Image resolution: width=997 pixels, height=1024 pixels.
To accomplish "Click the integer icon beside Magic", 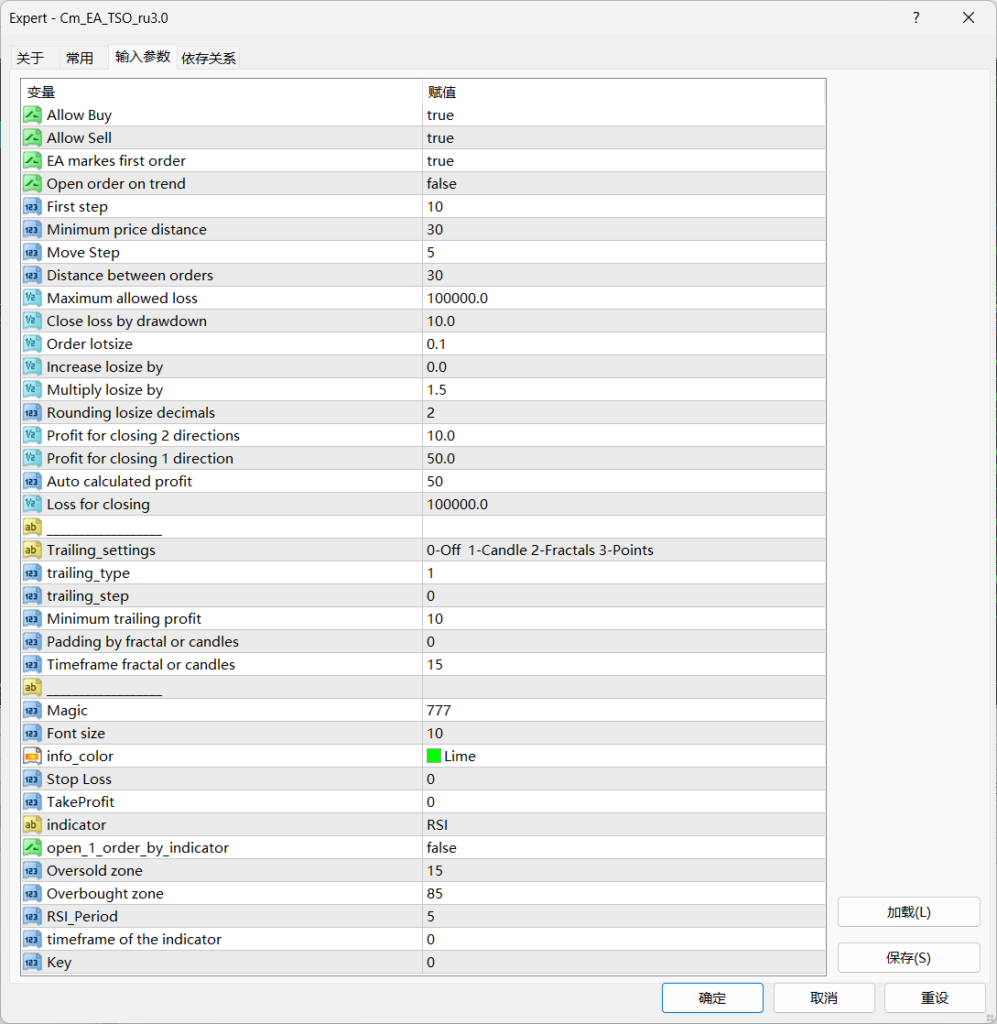I will coord(32,710).
